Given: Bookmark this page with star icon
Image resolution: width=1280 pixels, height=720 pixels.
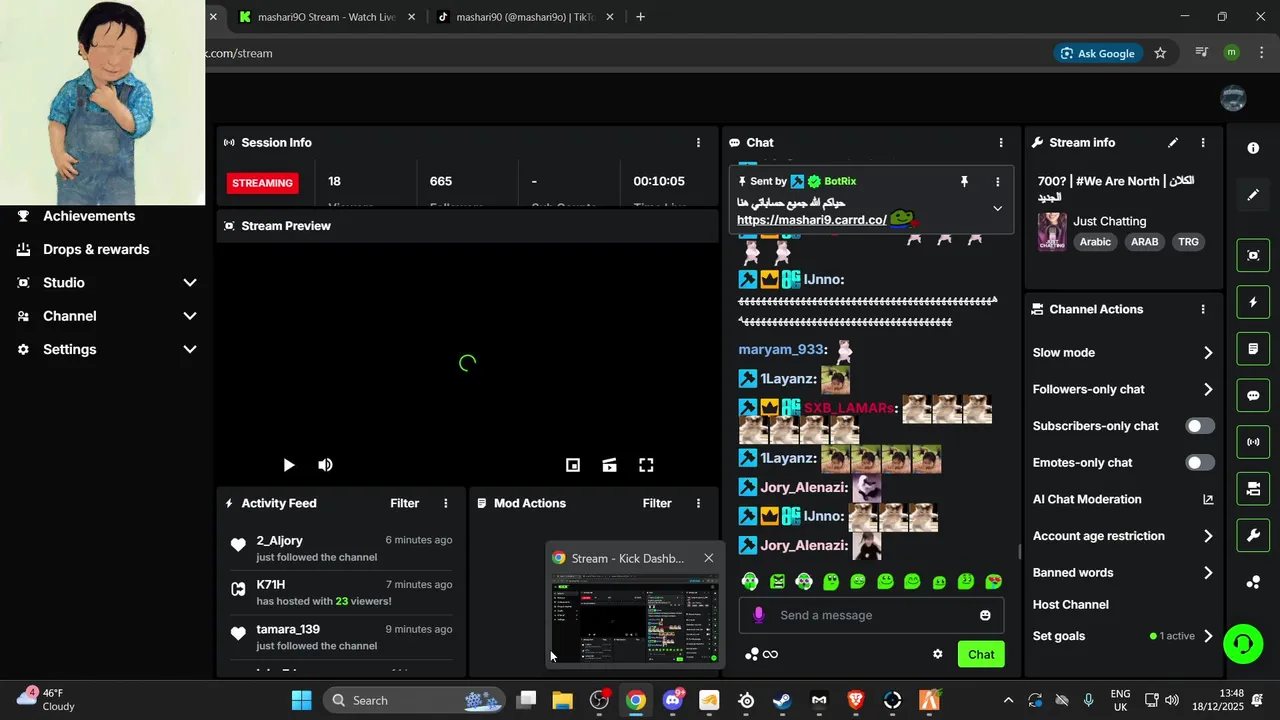Looking at the screenshot, I should pos(1160,54).
